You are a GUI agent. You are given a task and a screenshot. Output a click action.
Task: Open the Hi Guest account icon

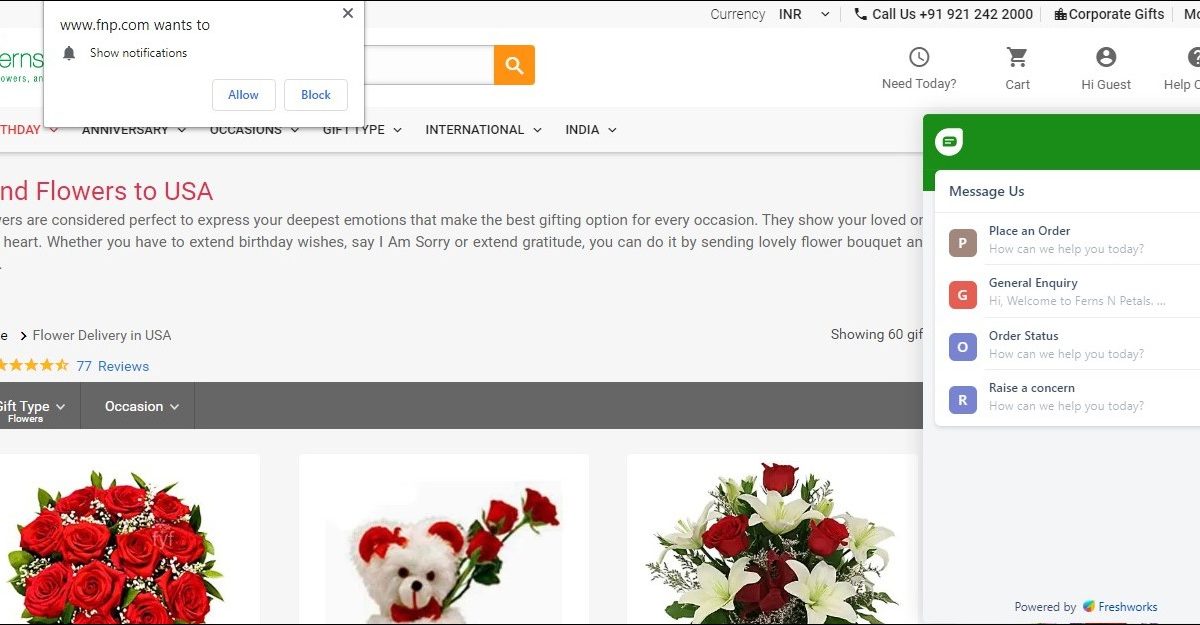(1105, 58)
